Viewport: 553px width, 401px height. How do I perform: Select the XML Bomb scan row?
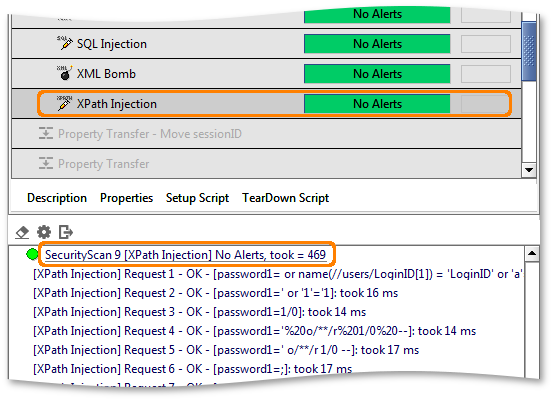coord(266,74)
